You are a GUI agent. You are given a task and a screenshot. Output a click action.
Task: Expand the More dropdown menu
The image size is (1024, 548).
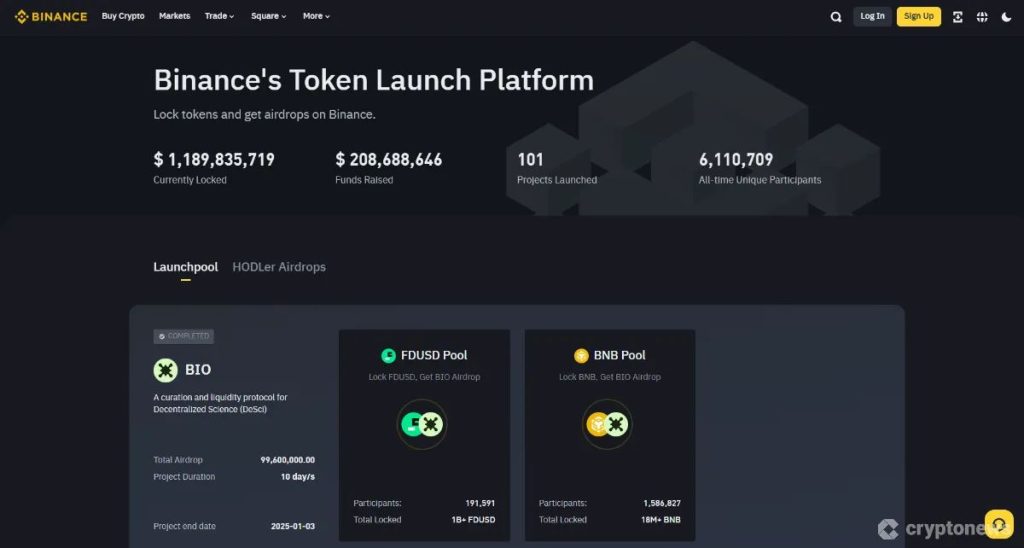tap(316, 16)
